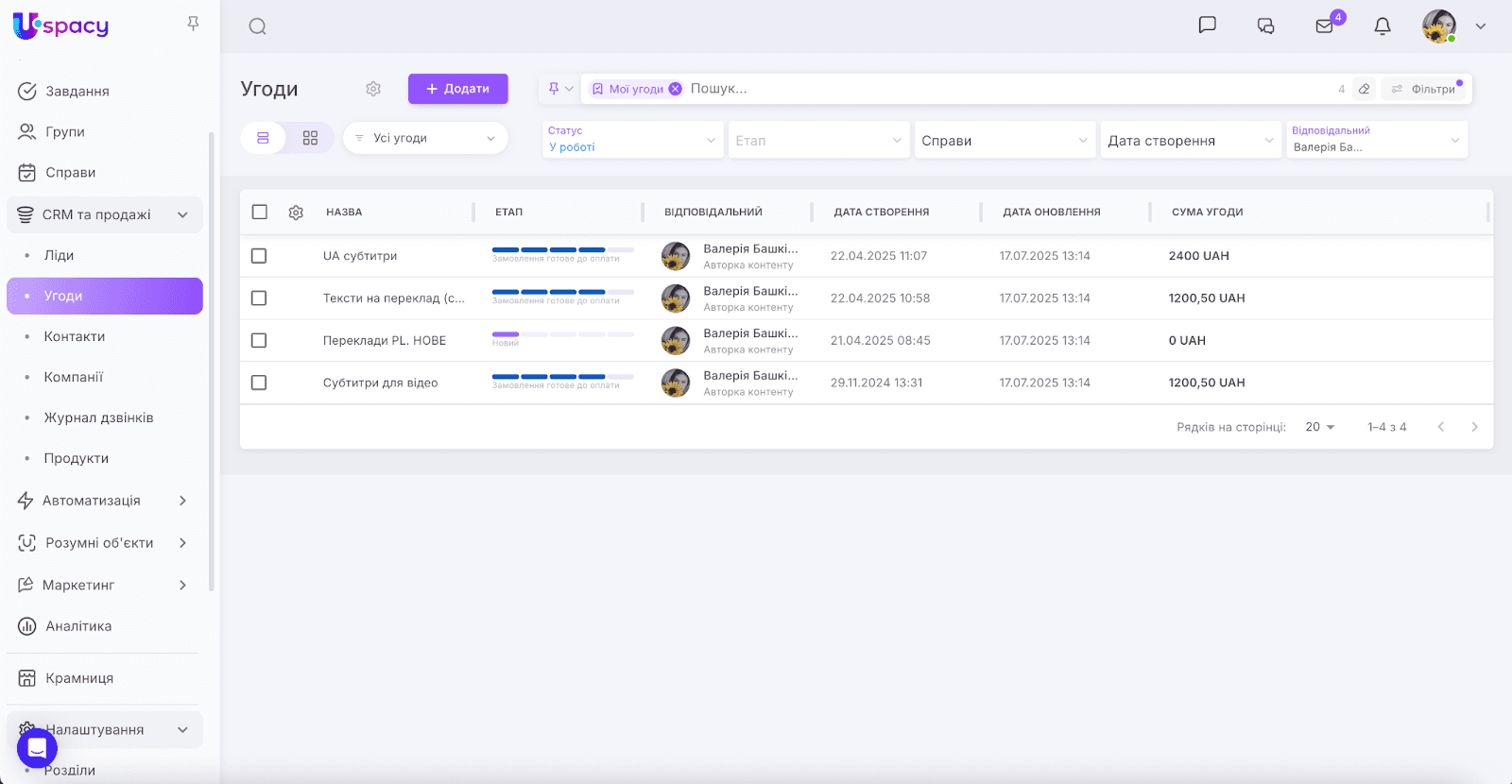Check the Переклади PL. НОВЕ row

pos(259,341)
